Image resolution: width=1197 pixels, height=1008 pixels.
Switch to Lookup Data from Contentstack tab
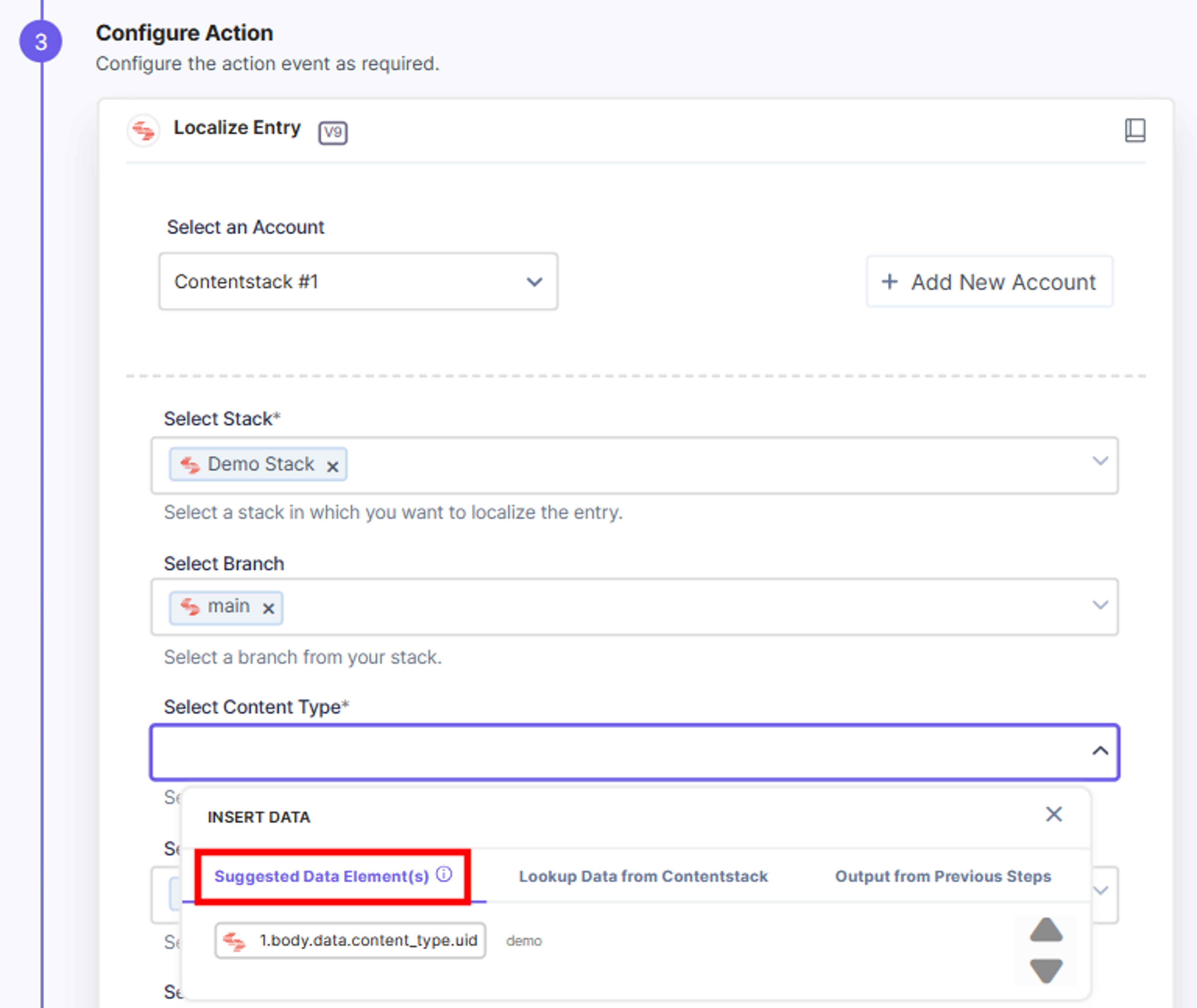click(643, 876)
